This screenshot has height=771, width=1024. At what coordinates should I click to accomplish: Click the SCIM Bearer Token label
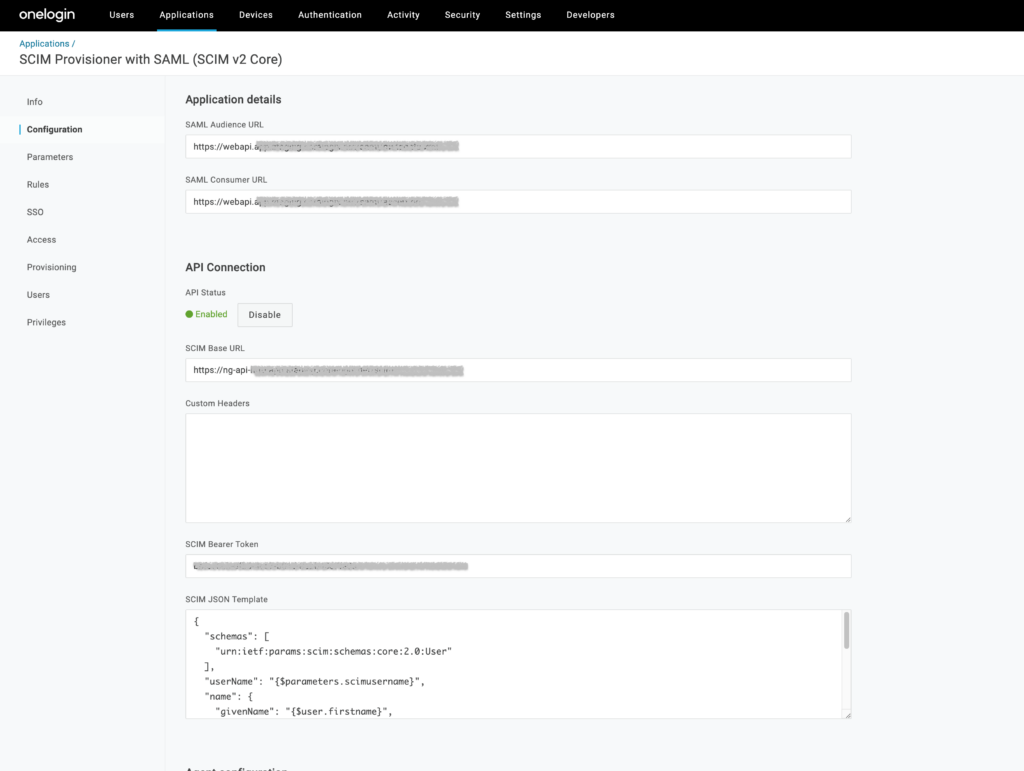point(222,544)
